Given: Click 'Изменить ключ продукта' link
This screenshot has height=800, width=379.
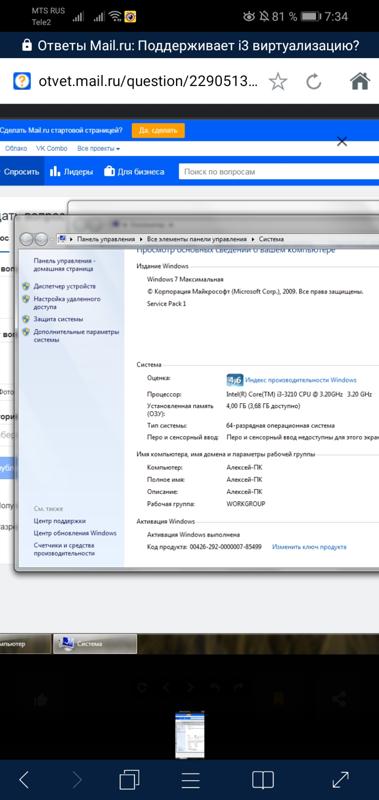Looking at the screenshot, I should coord(309,547).
